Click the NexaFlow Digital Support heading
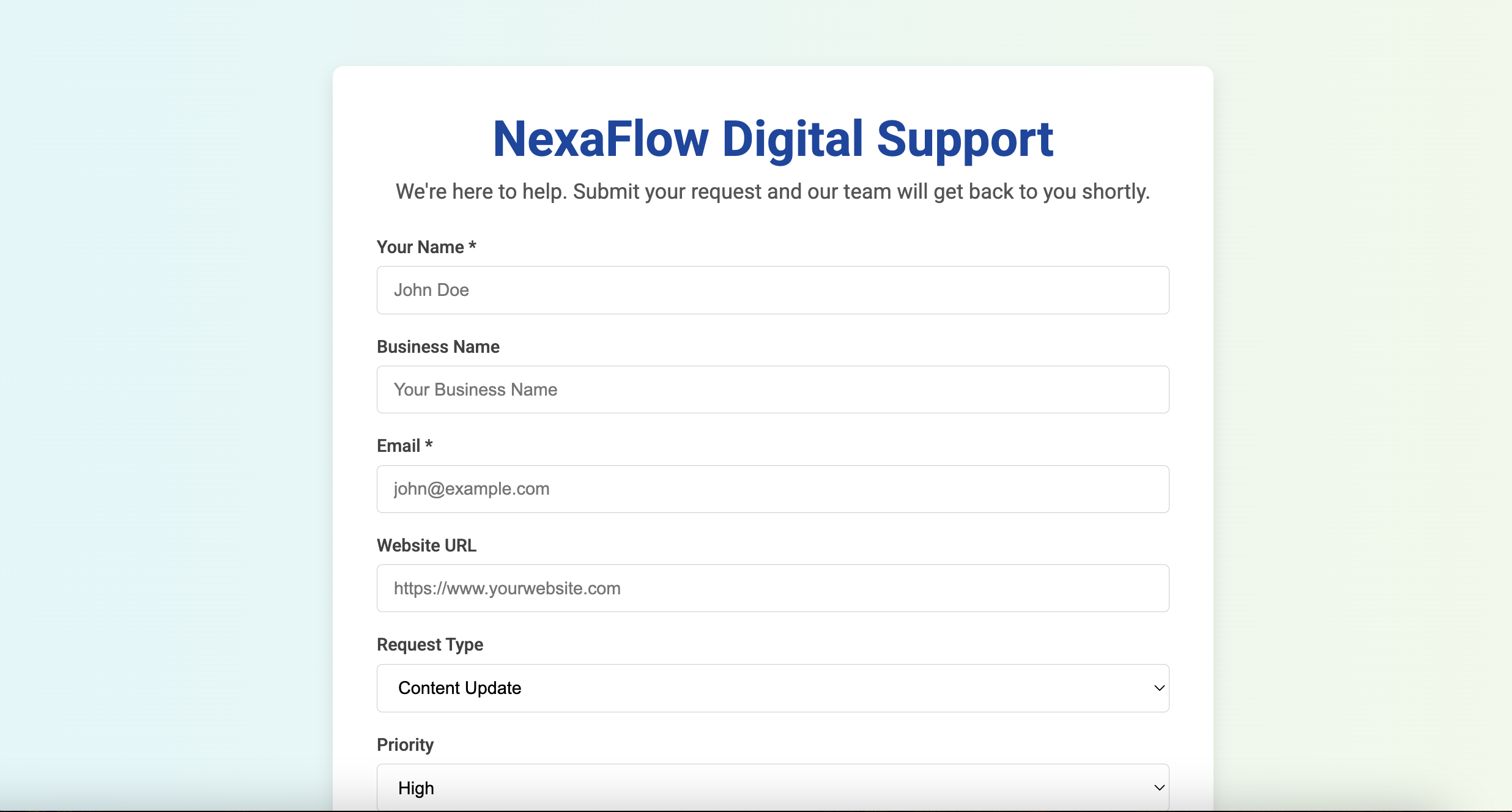 (773, 139)
